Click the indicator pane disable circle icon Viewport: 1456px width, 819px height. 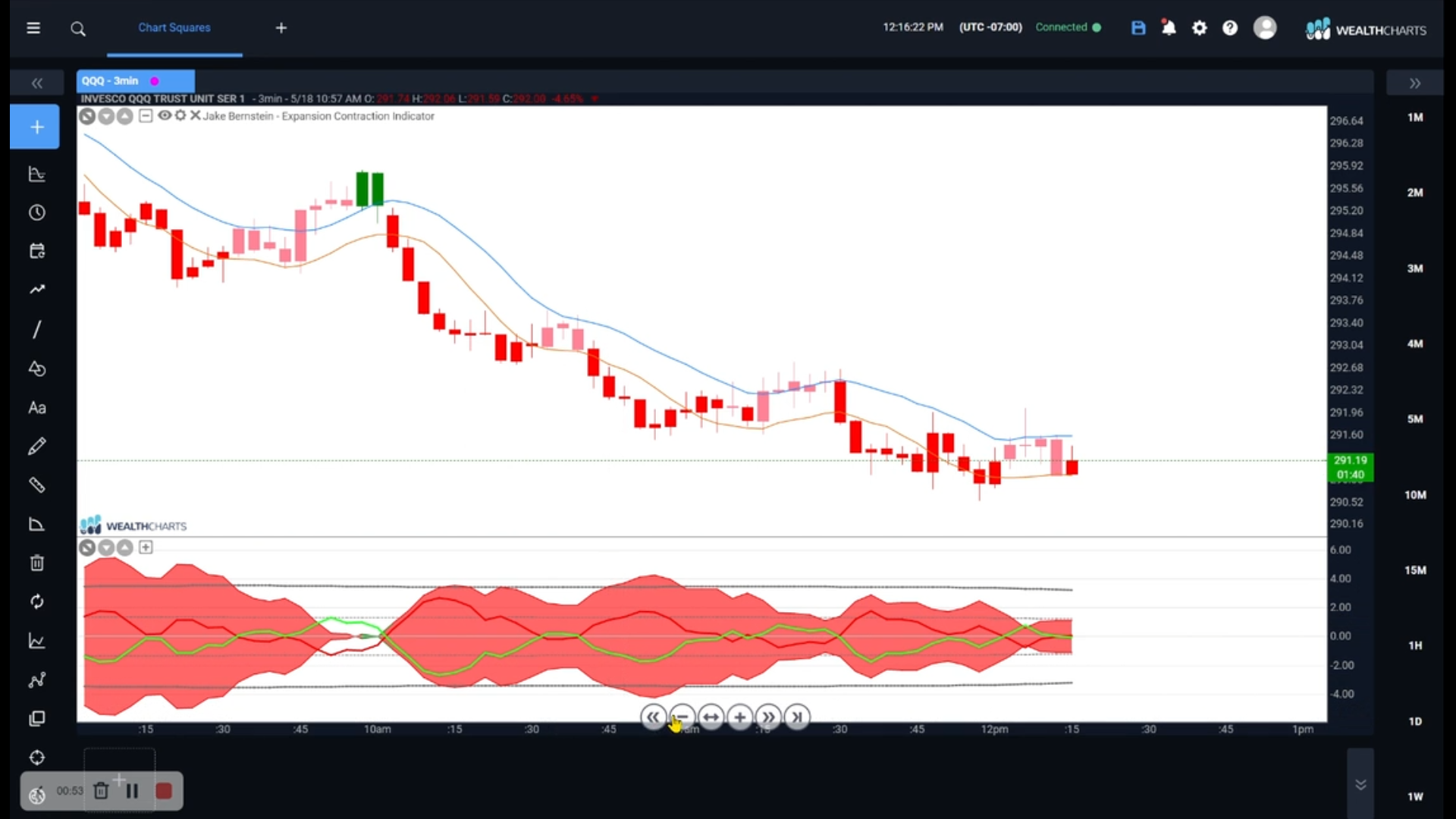87,548
